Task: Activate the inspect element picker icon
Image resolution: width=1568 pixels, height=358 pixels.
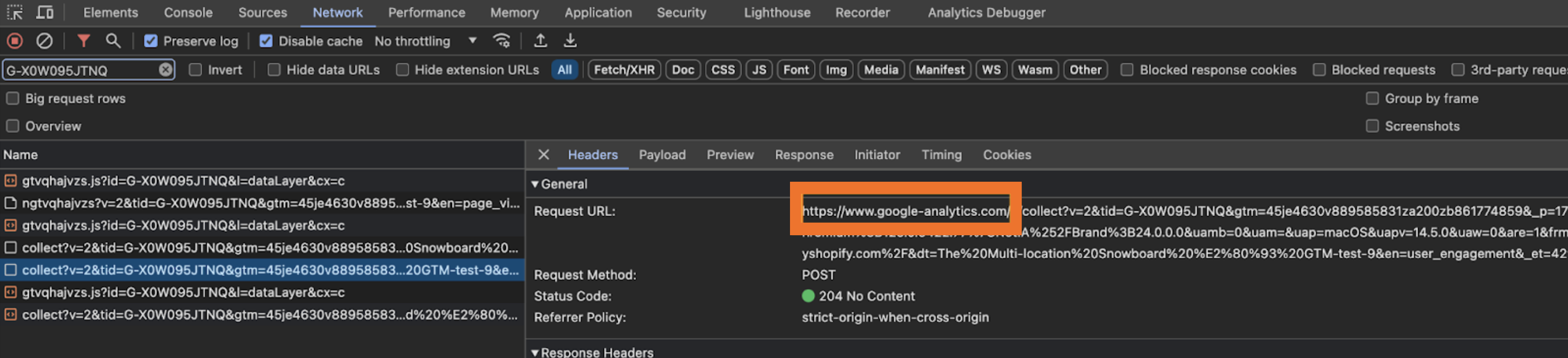Action: pyautogui.click(x=15, y=12)
